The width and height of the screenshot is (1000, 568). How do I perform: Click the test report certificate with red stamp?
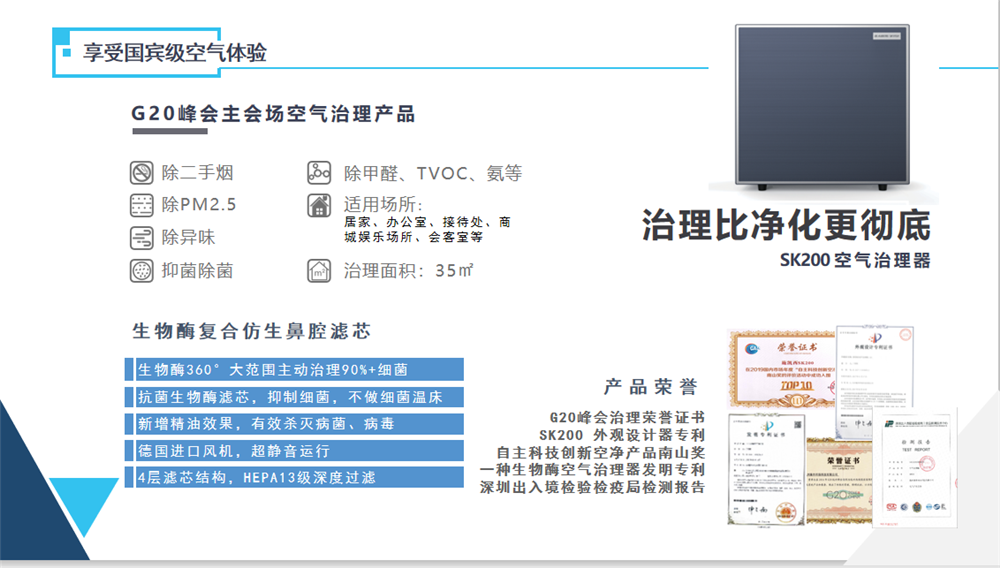click(x=915, y=470)
